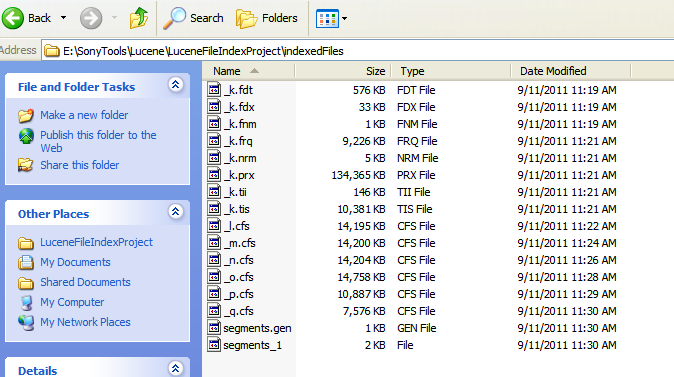
Task: Click the Make a new folder icon
Action: (26, 115)
